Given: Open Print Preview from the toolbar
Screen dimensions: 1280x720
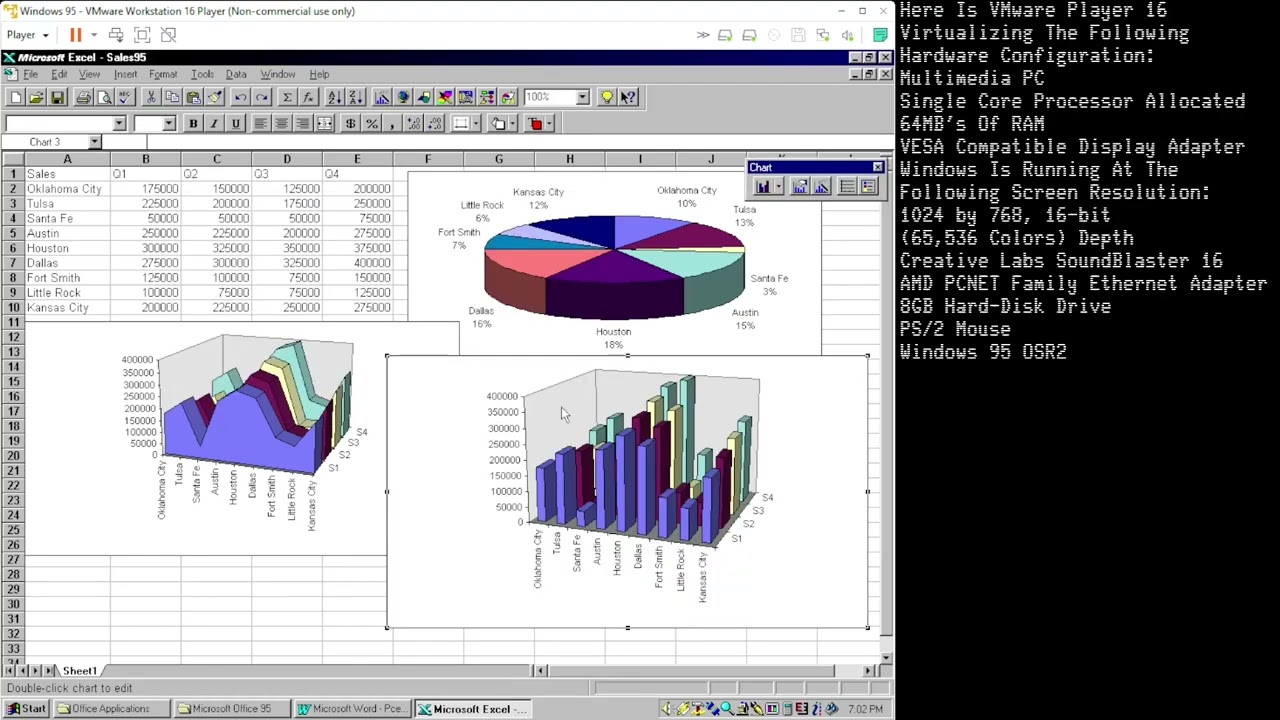Looking at the screenshot, I should (x=104, y=97).
